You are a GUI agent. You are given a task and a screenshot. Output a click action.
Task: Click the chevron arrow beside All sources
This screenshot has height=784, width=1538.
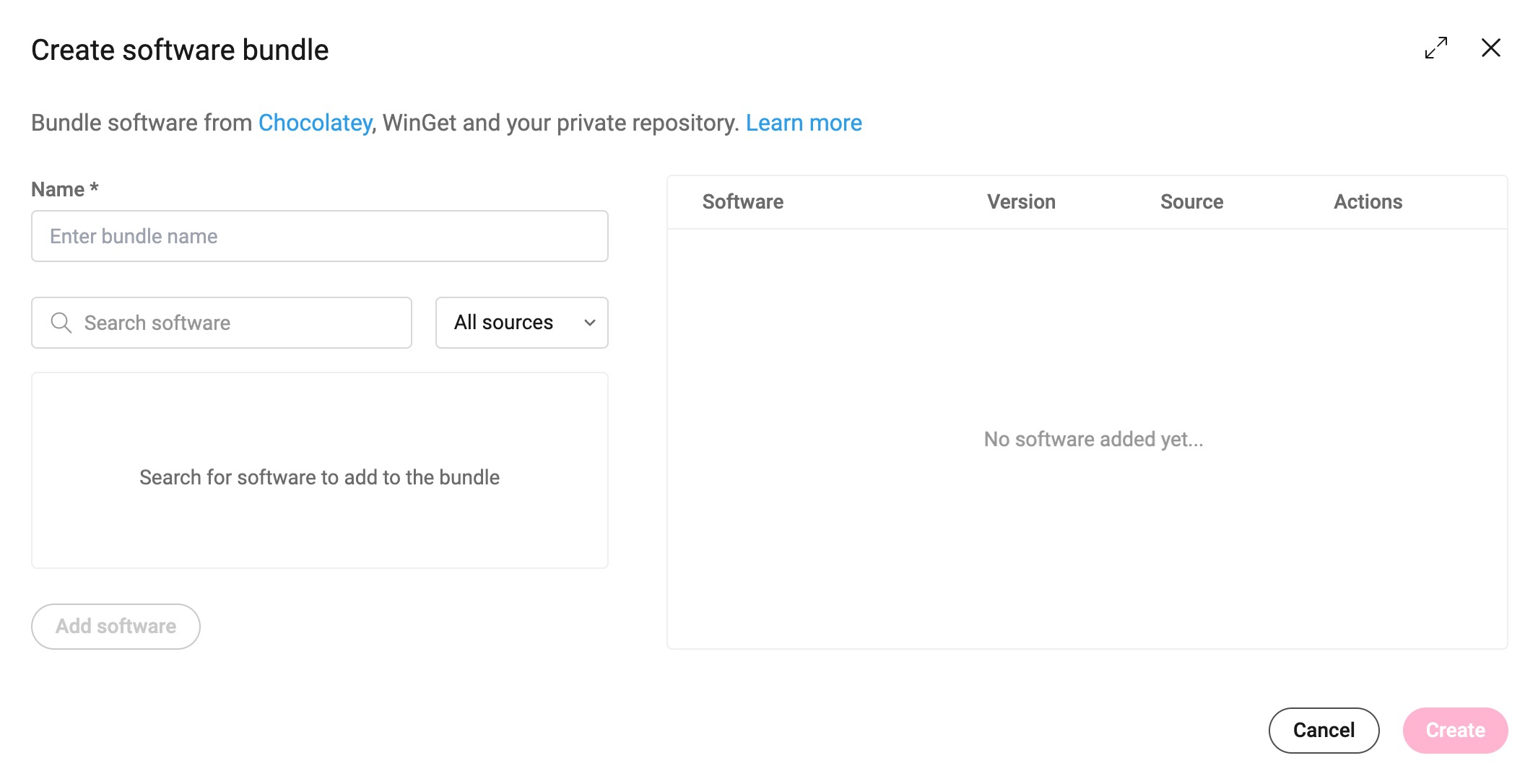tap(590, 323)
